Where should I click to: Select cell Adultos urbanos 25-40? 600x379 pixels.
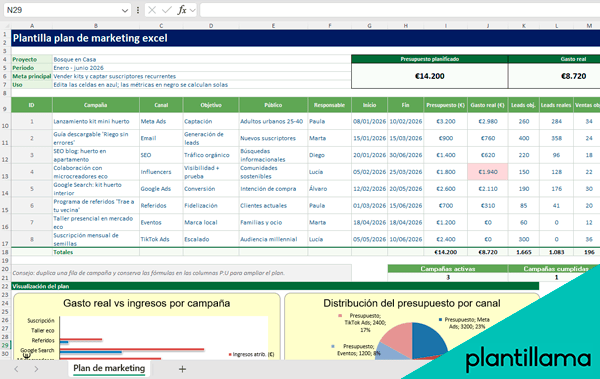pyautogui.click(x=273, y=121)
